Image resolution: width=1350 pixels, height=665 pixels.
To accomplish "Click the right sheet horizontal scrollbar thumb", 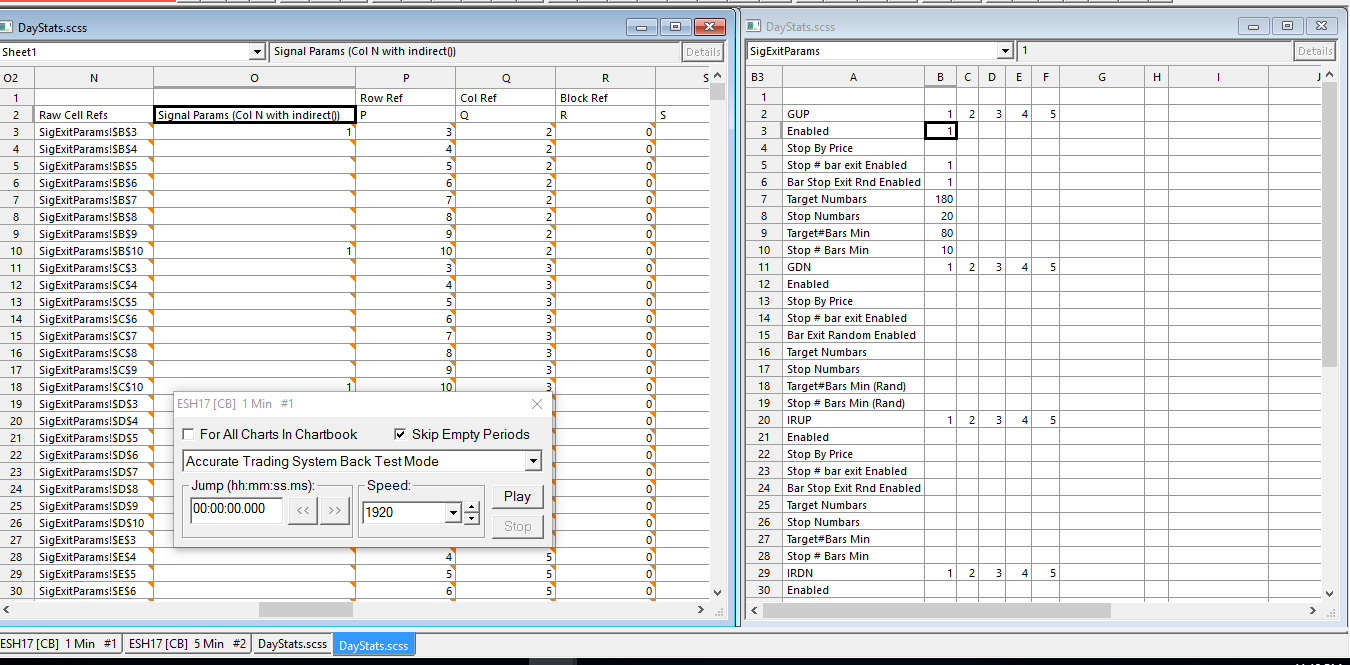I will pos(939,610).
